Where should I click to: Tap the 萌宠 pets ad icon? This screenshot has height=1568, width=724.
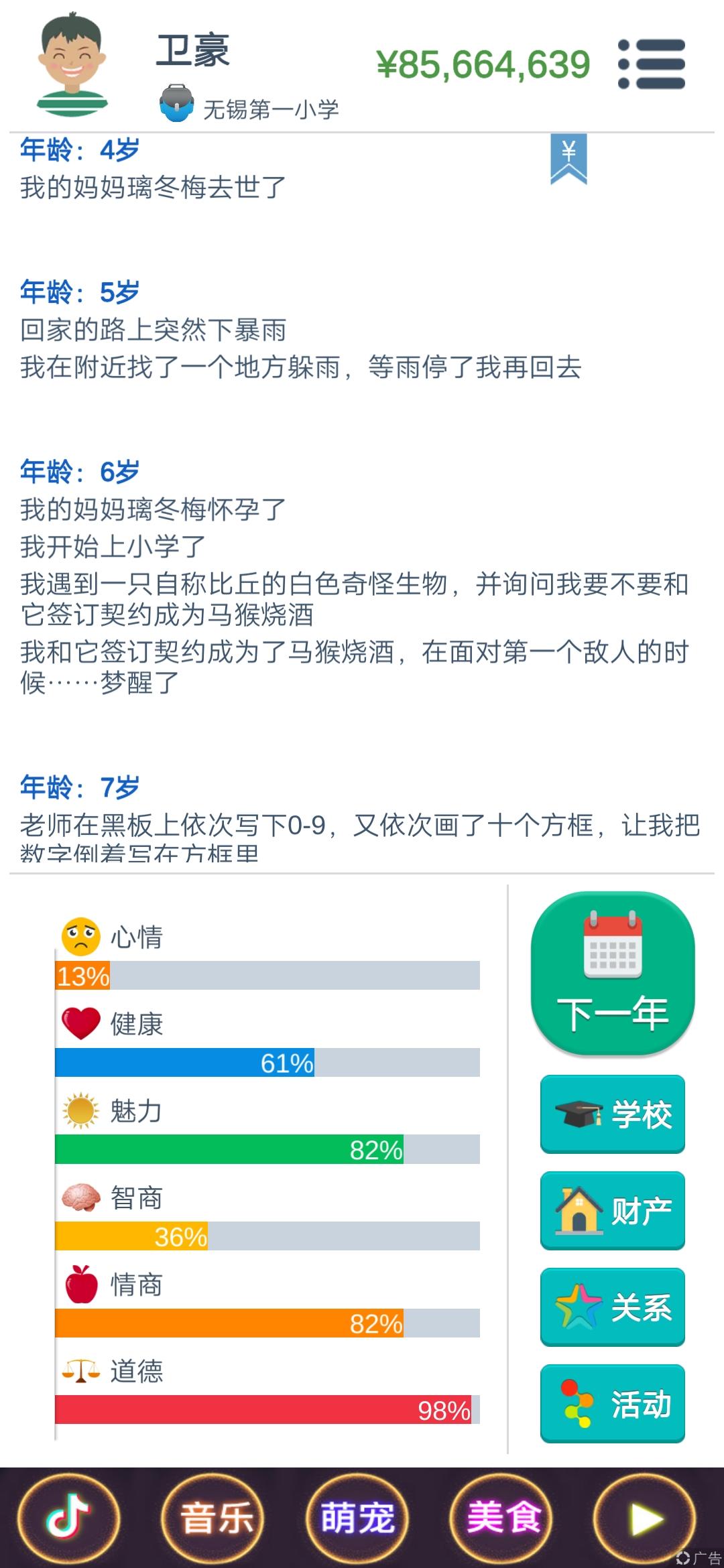tap(357, 1517)
